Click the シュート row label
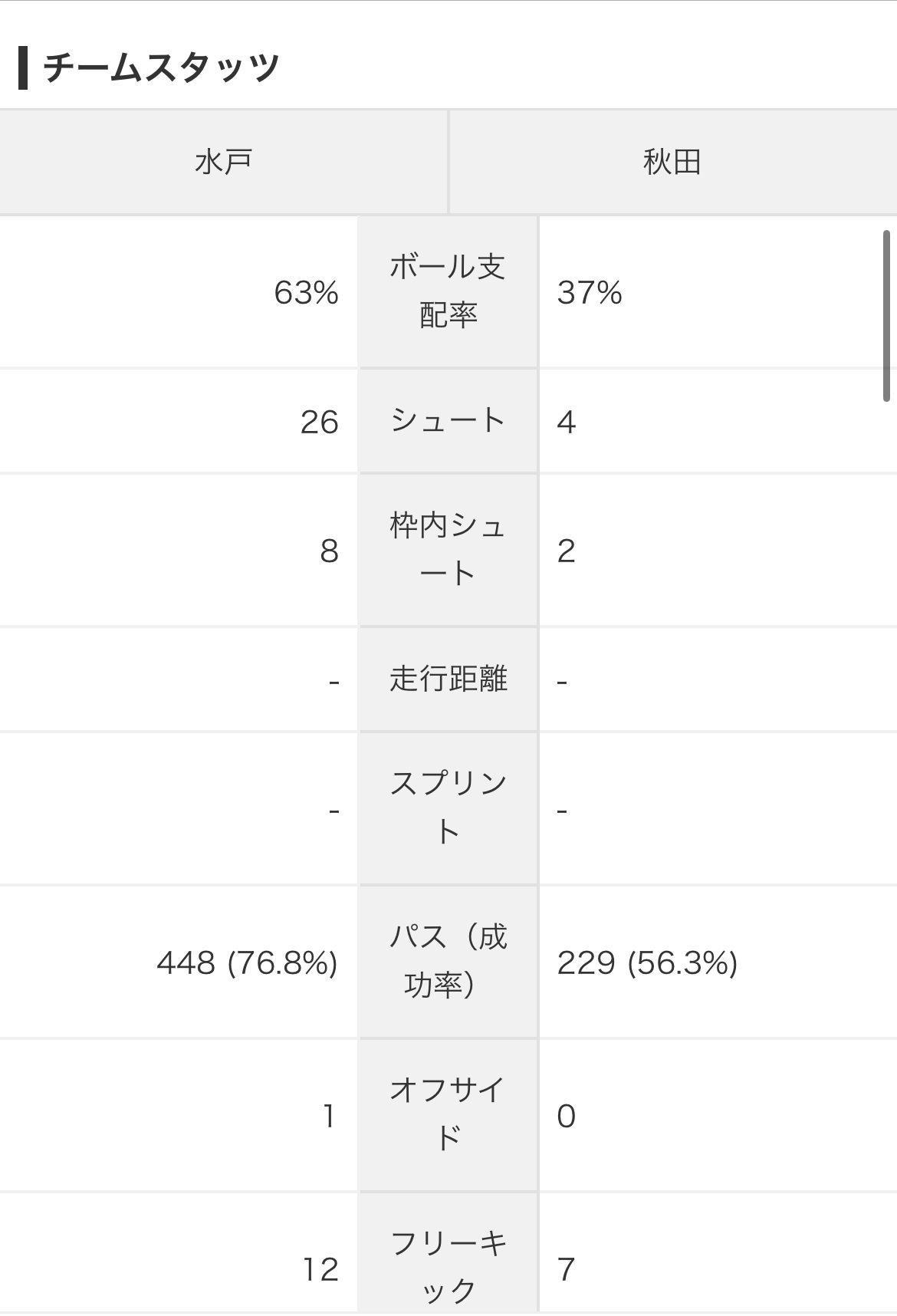The width and height of the screenshot is (897, 1316). tap(449, 420)
